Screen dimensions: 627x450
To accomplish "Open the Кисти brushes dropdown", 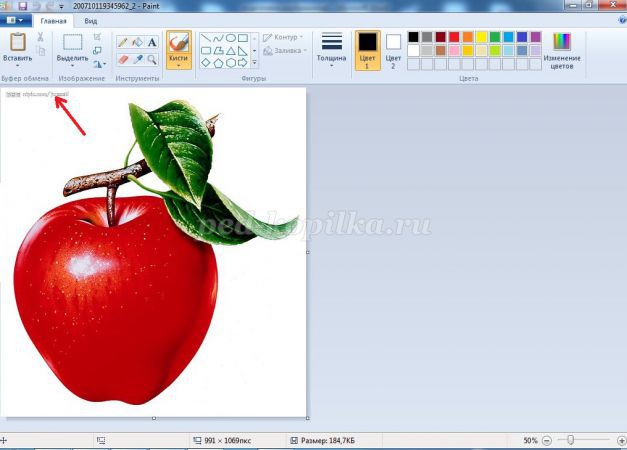I will point(178,66).
